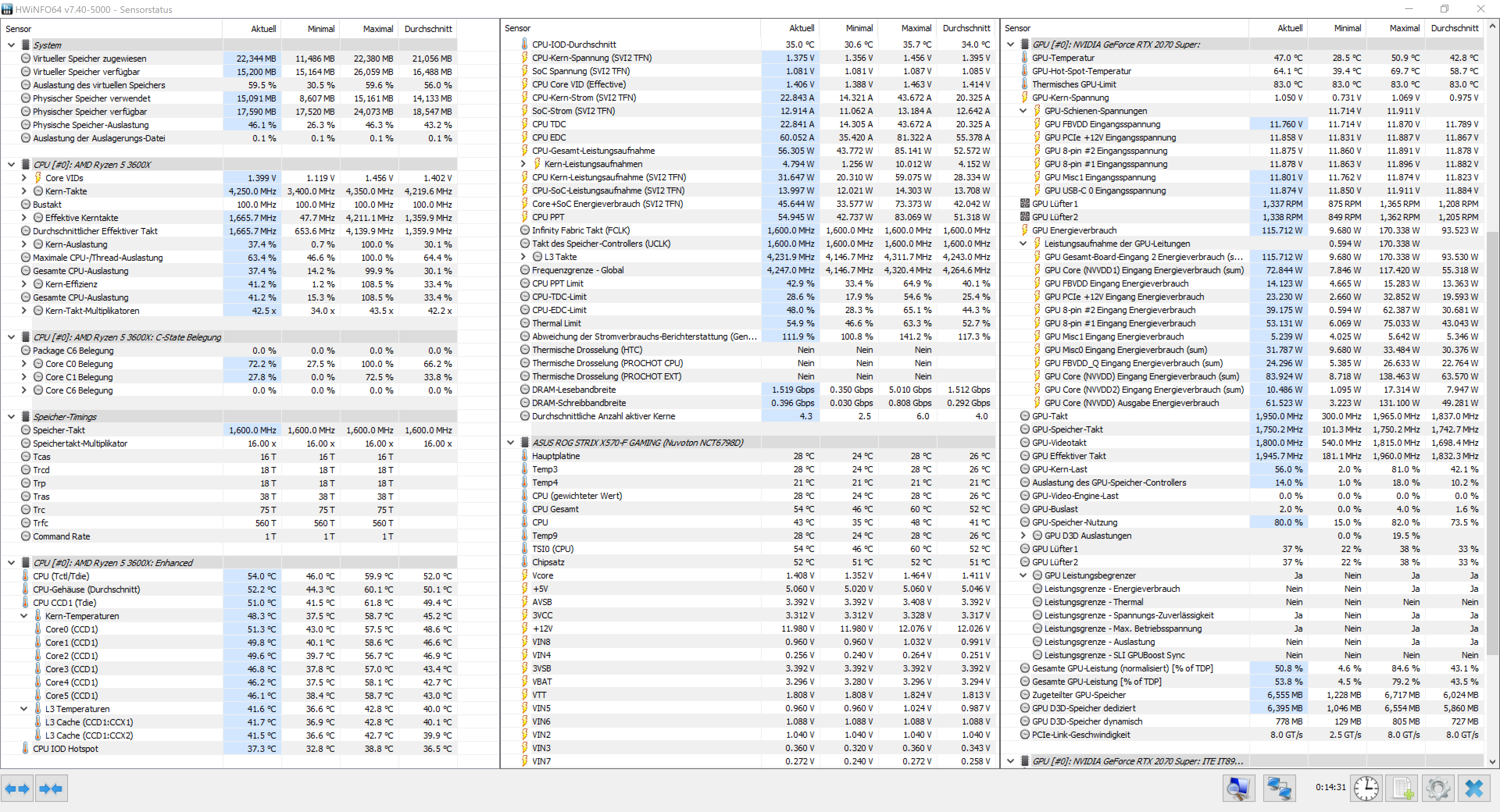1500x812 pixels.
Task: Collapse the System sensor group
Action: click(11, 45)
